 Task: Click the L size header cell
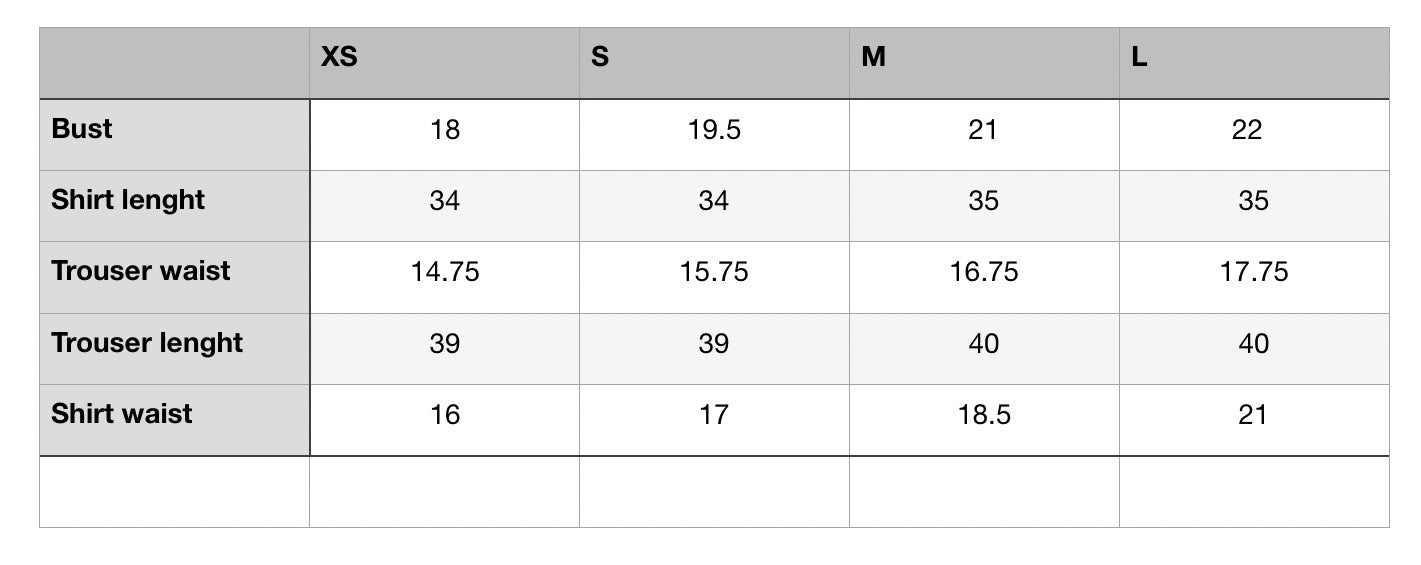(1254, 63)
